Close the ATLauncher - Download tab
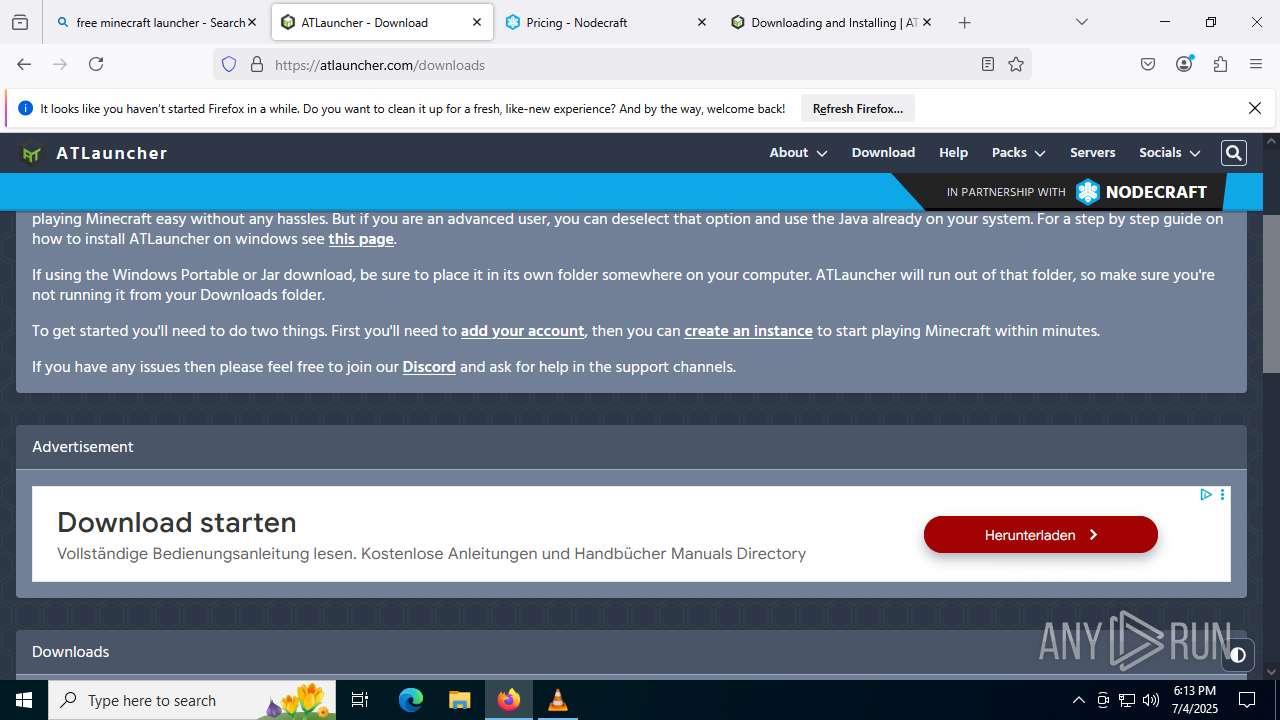Screen dimensions: 1280x720 click(x=477, y=22)
